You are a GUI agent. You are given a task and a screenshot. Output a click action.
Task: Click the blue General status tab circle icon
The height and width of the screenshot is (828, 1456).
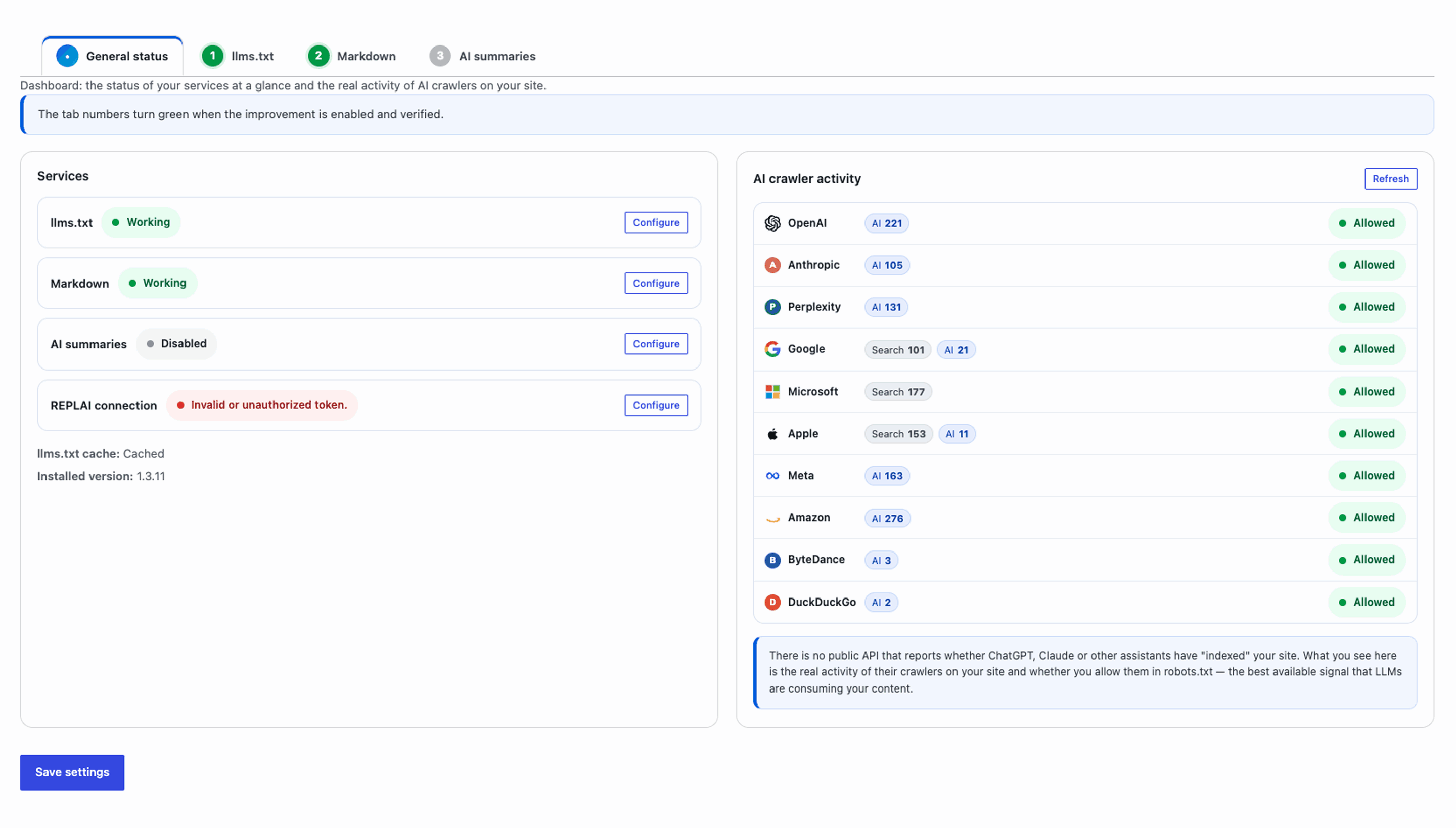click(x=67, y=56)
